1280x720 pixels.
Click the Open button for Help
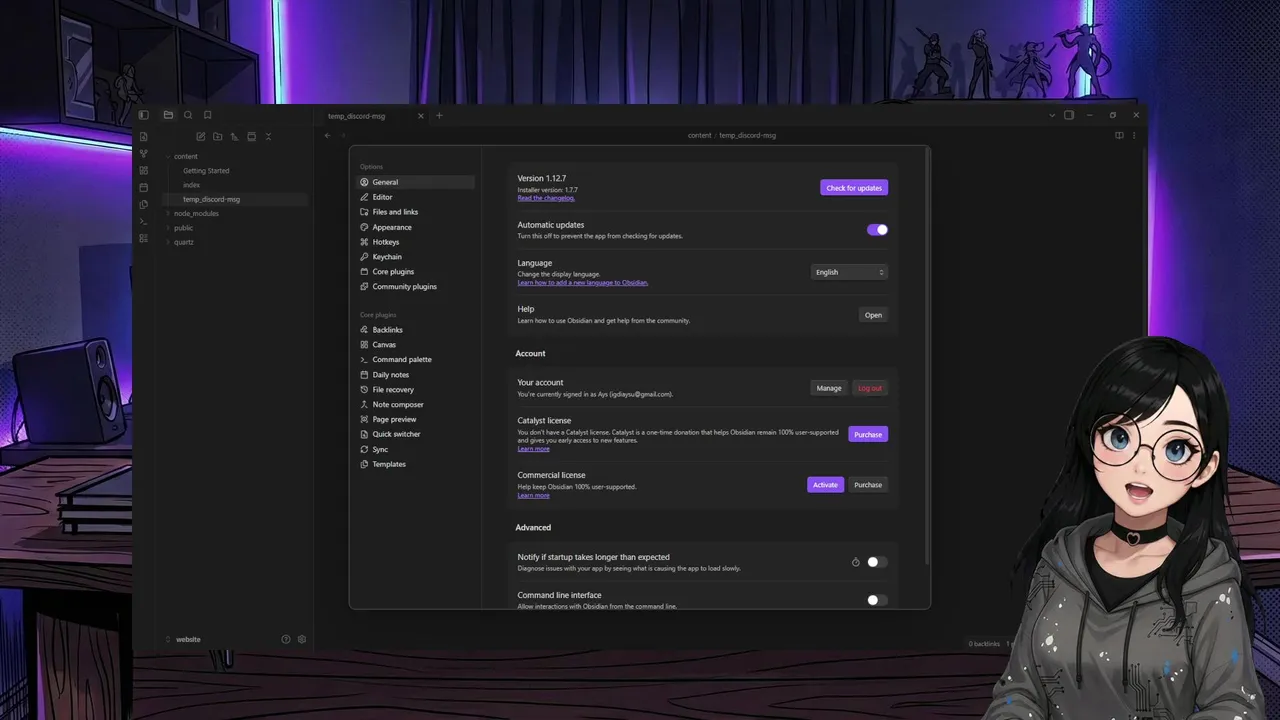[x=873, y=315]
